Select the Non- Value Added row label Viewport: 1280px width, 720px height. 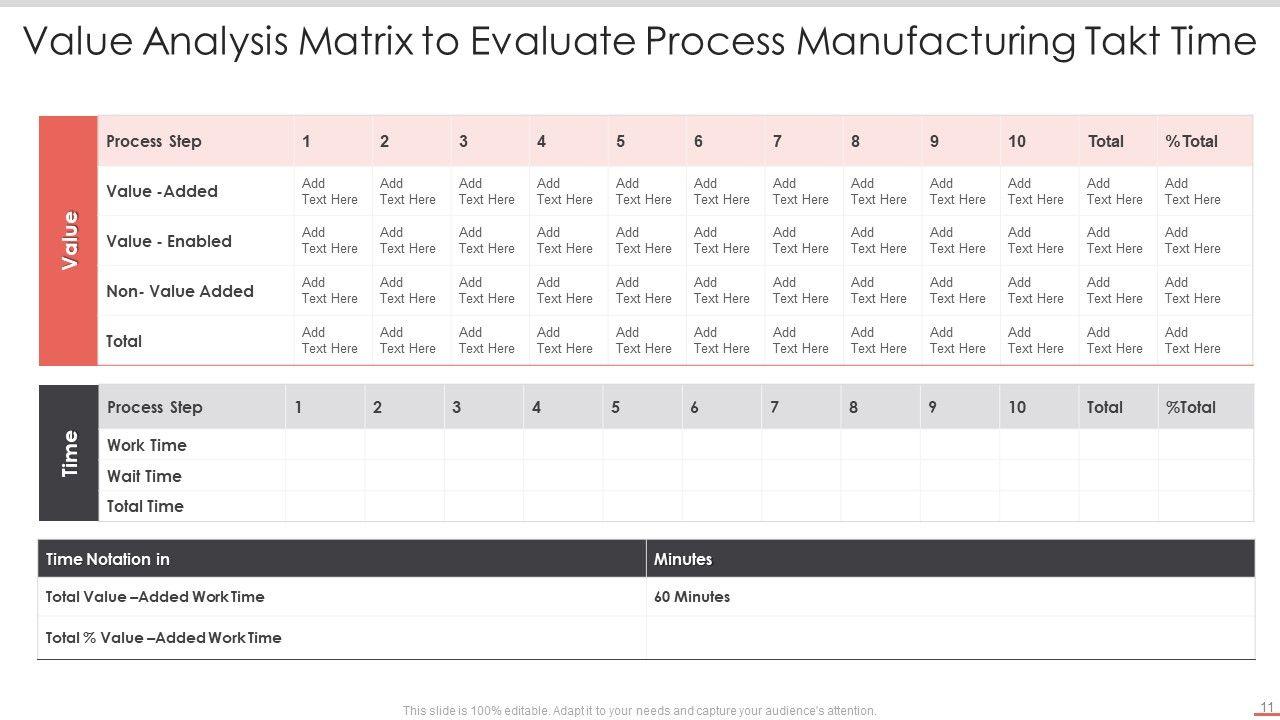(180, 291)
